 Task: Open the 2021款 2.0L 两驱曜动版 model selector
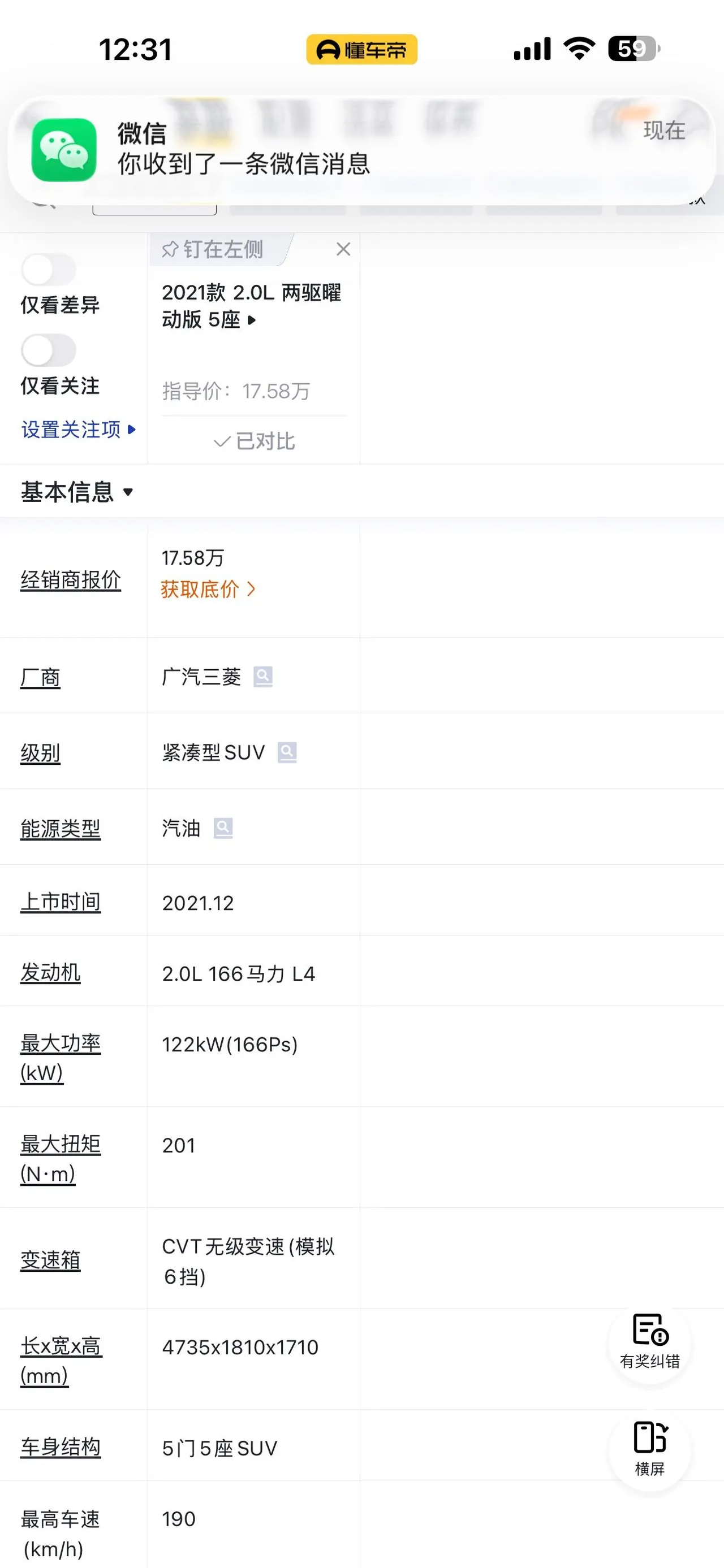tap(251, 306)
